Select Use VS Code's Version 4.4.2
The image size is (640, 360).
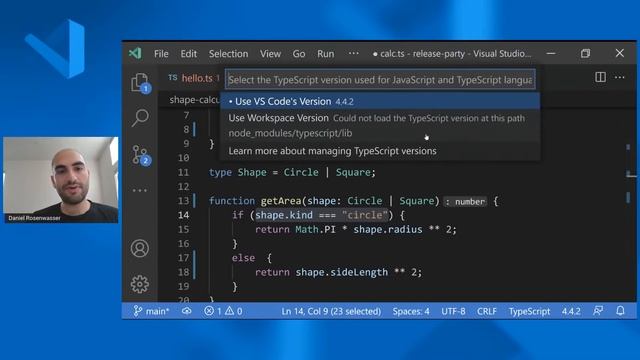pos(380,101)
